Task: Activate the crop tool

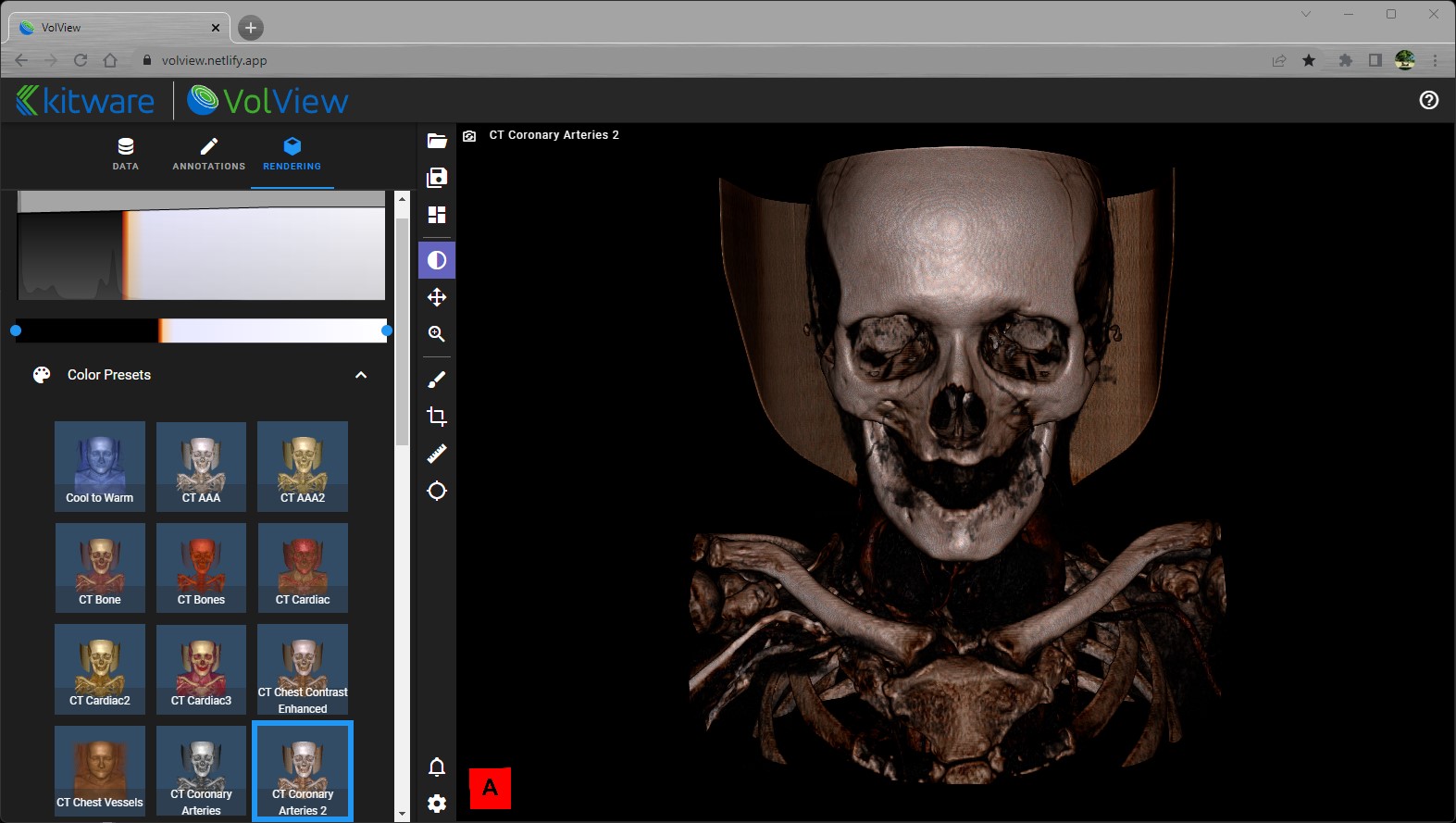Action: [x=437, y=417]
